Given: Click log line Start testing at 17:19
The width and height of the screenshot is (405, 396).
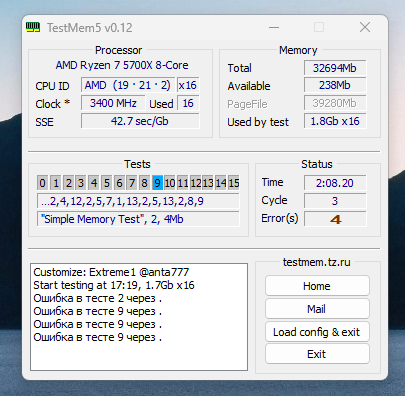Looking at the screenshot, I should pyautogui.click(x=114, y=285).
